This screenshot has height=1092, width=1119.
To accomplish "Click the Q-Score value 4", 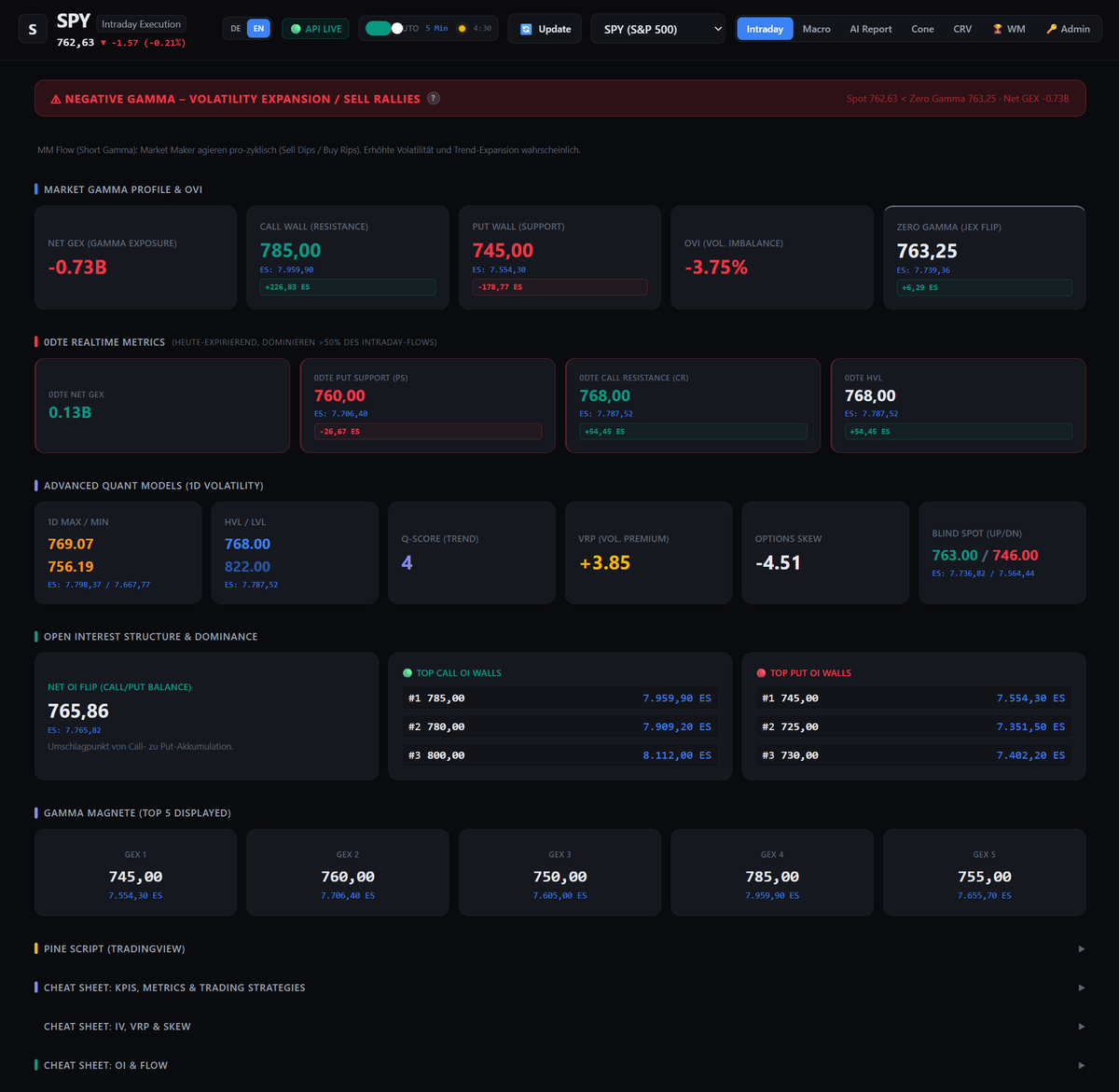I will tap(407, 562).
